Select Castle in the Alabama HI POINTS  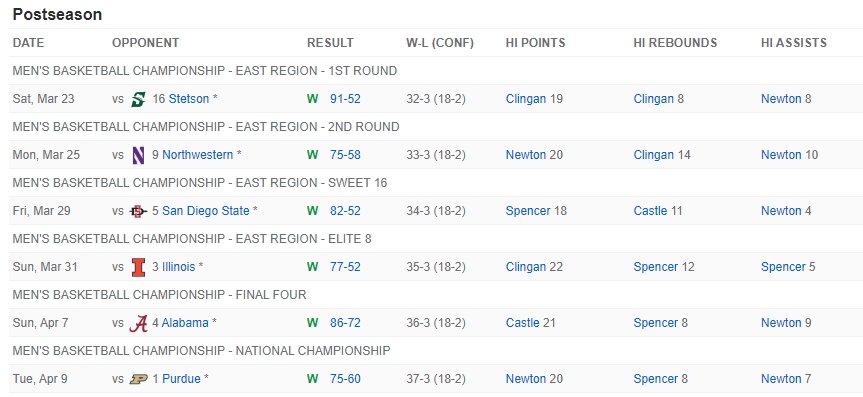pos(522,323)
